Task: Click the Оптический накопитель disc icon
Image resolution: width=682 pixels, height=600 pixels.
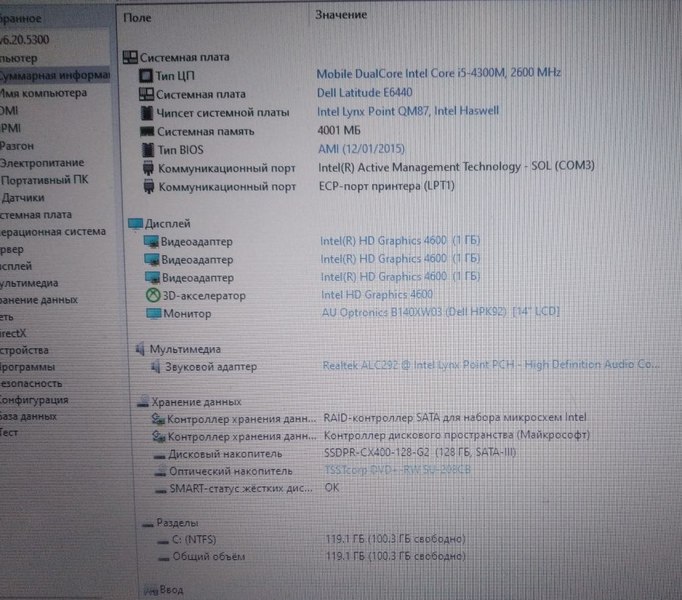Action: tap(158, 471)
